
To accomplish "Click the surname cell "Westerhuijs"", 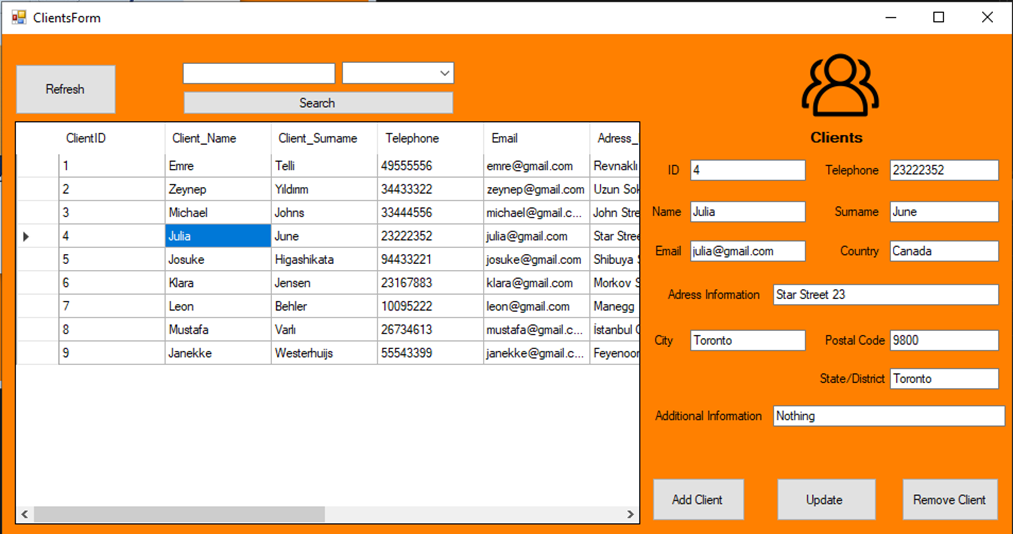I will pos(324,353).
